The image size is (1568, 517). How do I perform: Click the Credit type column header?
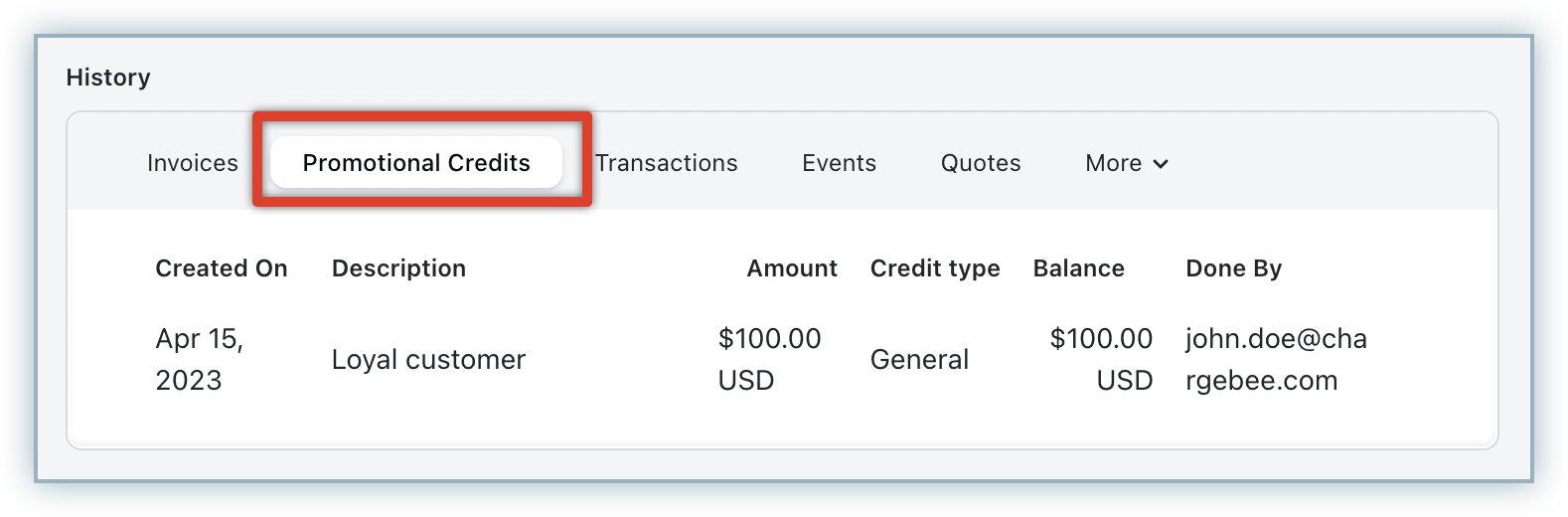[935, 268]
